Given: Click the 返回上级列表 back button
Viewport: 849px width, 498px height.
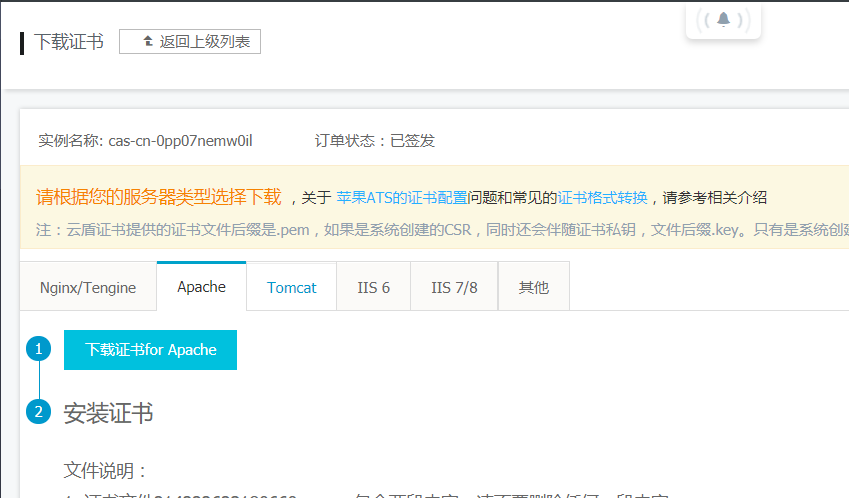Looking at the screenshot, I should [190, 42].
